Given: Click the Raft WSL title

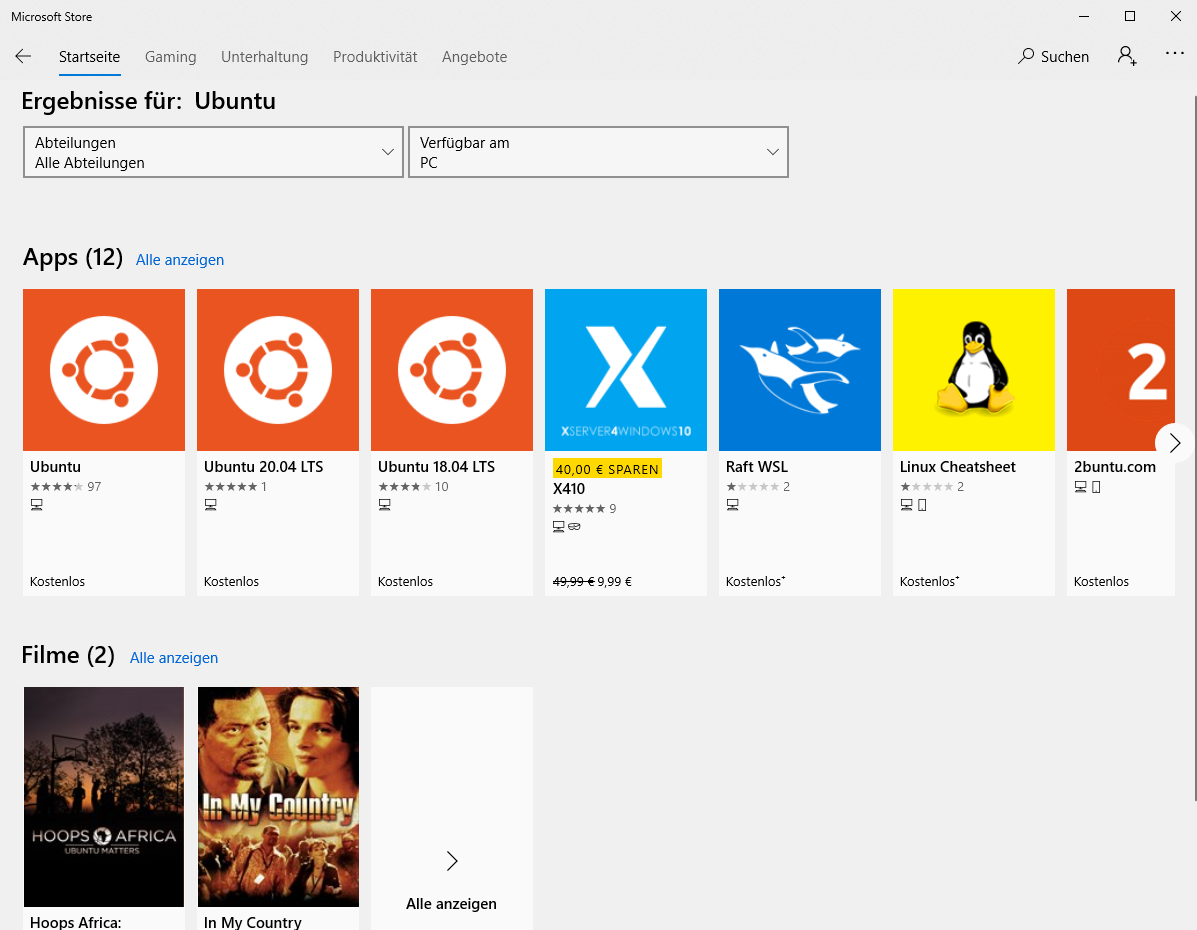Looking at the screenshot, I should pyautogui.click(x=757, y=467).
